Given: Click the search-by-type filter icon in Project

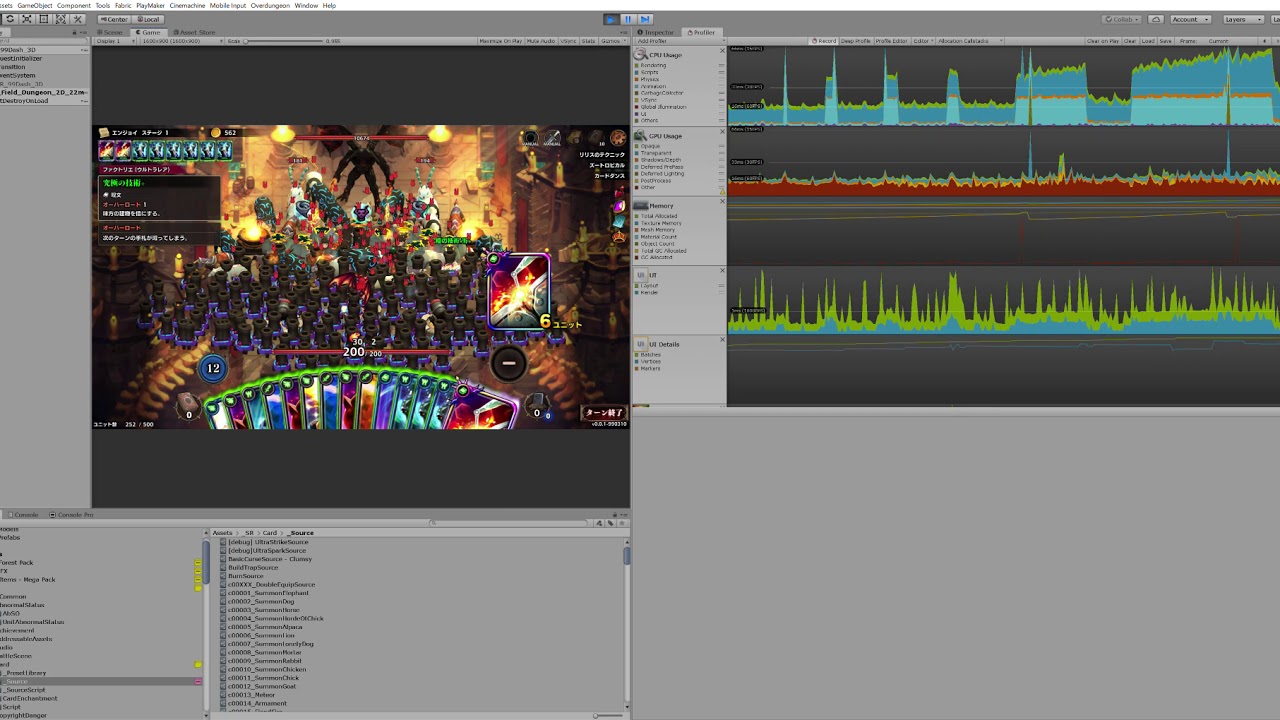Looking at the screenshot, I should [x=599, y=523].
